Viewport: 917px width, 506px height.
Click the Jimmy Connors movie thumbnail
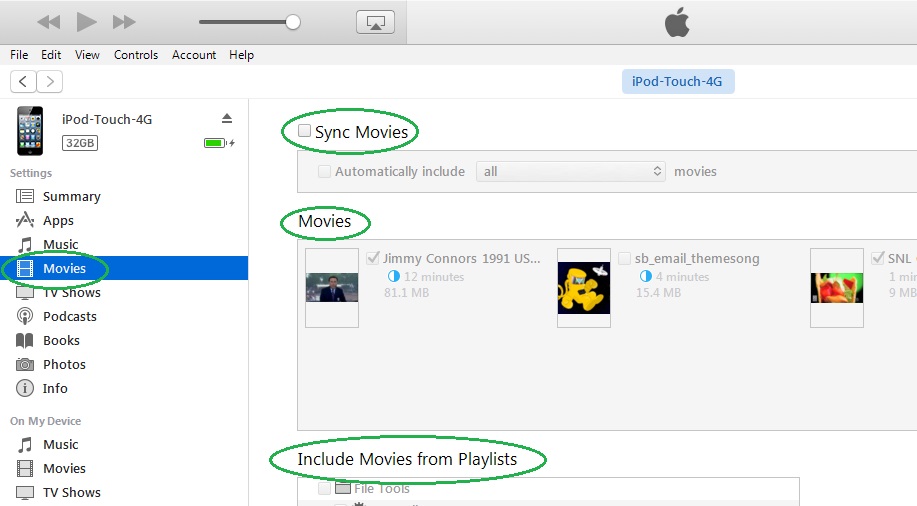coord(332,287)
